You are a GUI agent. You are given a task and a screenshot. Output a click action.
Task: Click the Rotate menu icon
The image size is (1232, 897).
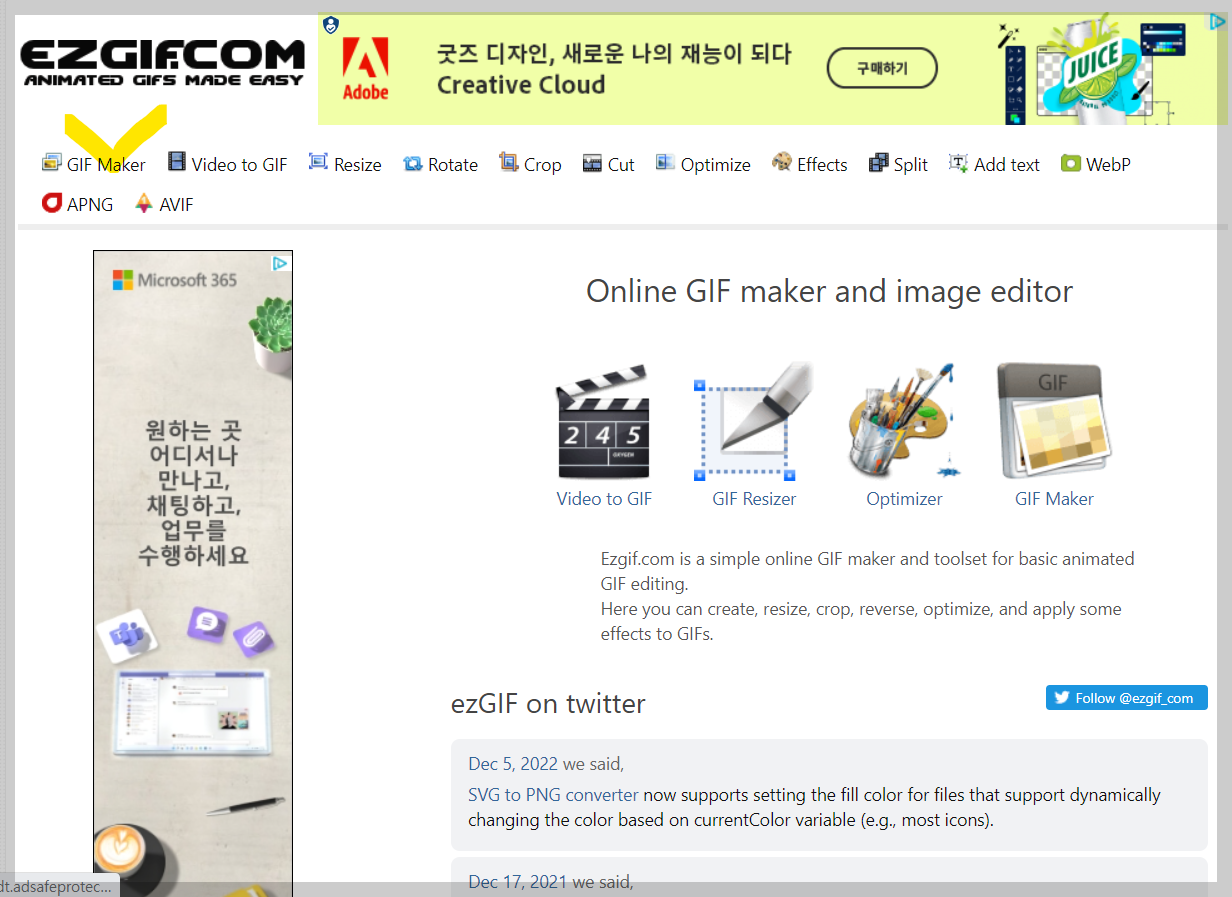412,163
